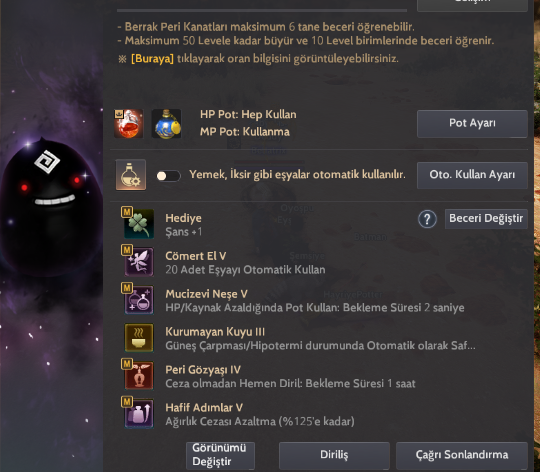This screenshot has height=472, width=540.
Task: Click Görünümü Değiştir button
Action: click(x=220, y=455)
